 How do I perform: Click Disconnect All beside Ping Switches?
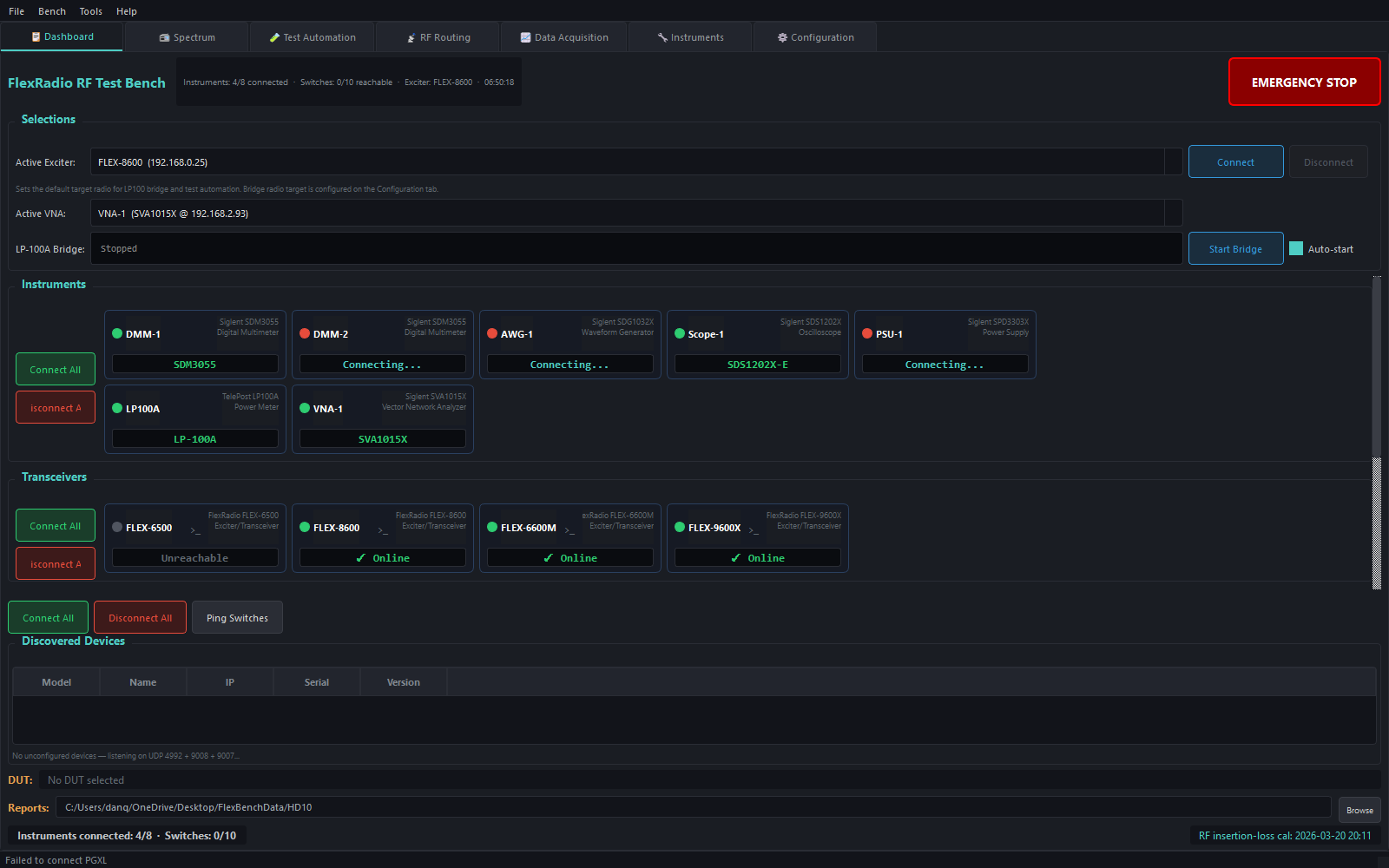(x=140, y=618)
